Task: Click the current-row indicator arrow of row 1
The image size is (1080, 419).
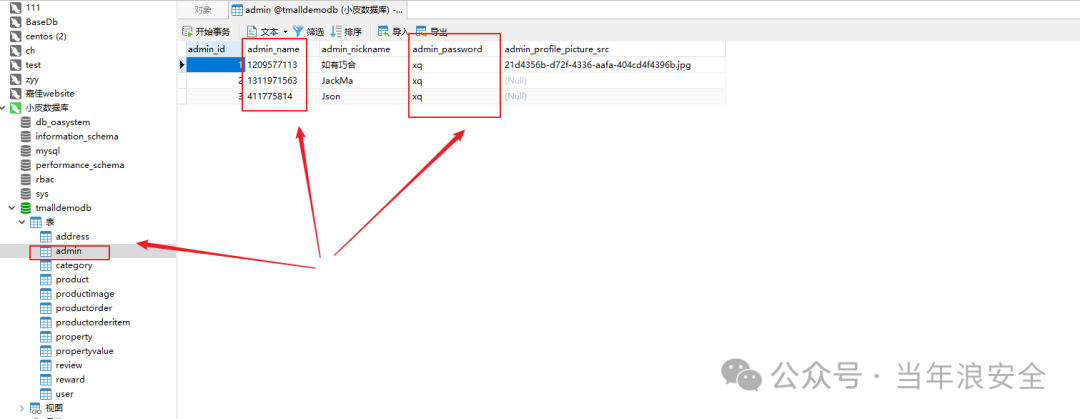Action: [x=182, y=65]
